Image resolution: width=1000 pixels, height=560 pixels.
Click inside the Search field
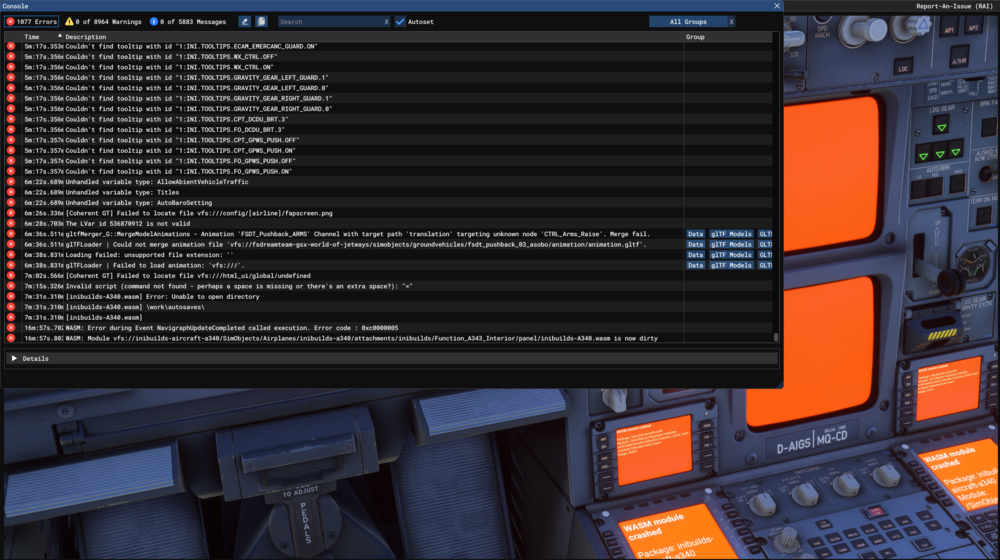[328, 21]
